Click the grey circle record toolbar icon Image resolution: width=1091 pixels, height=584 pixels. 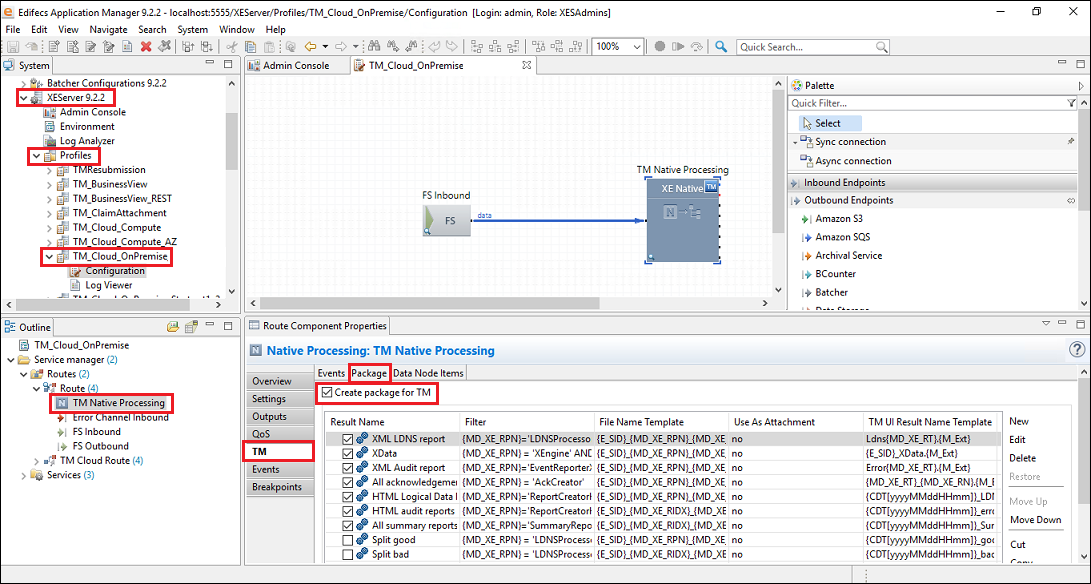[x=660, y=47]
